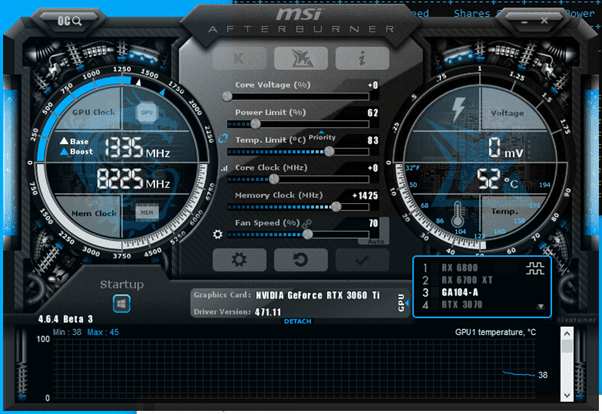Adjust the Memory Clock slider handle

tap(336, 207)
